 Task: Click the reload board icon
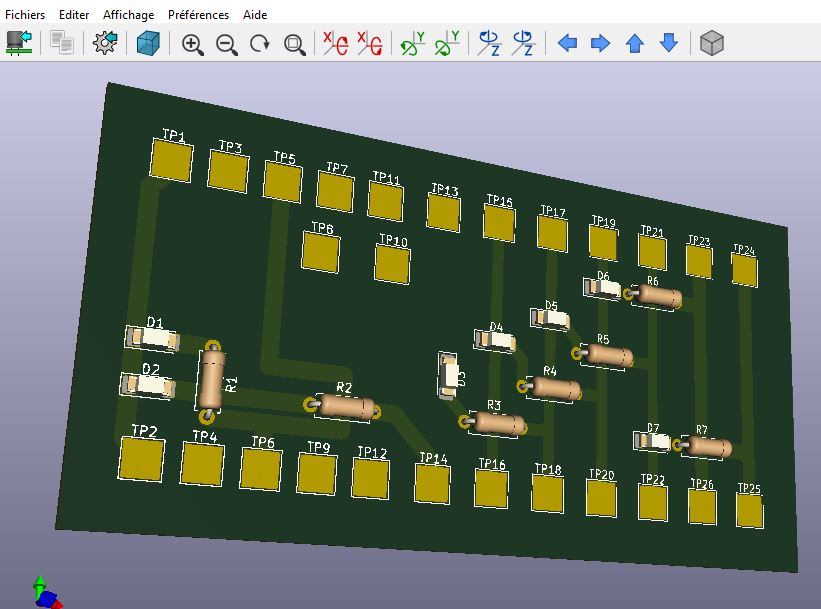point(19,43)
